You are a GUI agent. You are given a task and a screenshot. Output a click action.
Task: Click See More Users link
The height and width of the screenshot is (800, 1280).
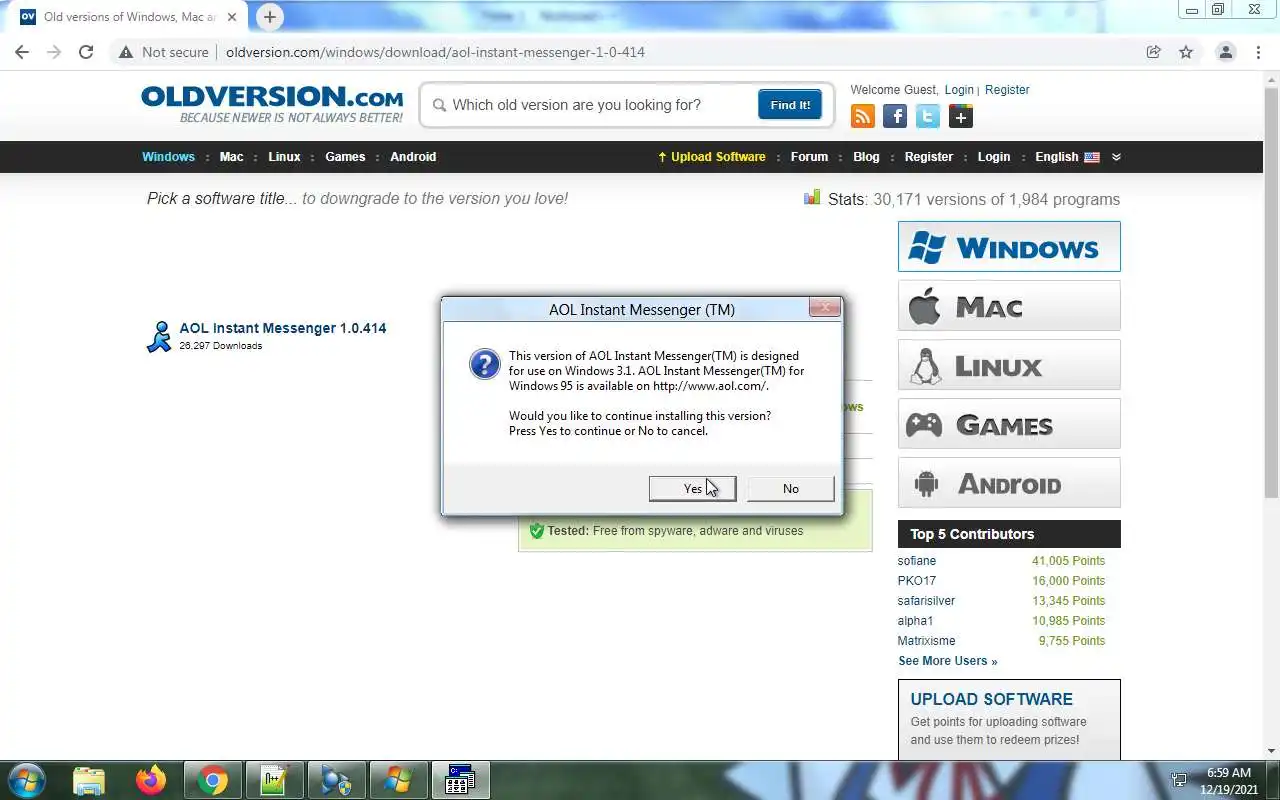point(947,661)
